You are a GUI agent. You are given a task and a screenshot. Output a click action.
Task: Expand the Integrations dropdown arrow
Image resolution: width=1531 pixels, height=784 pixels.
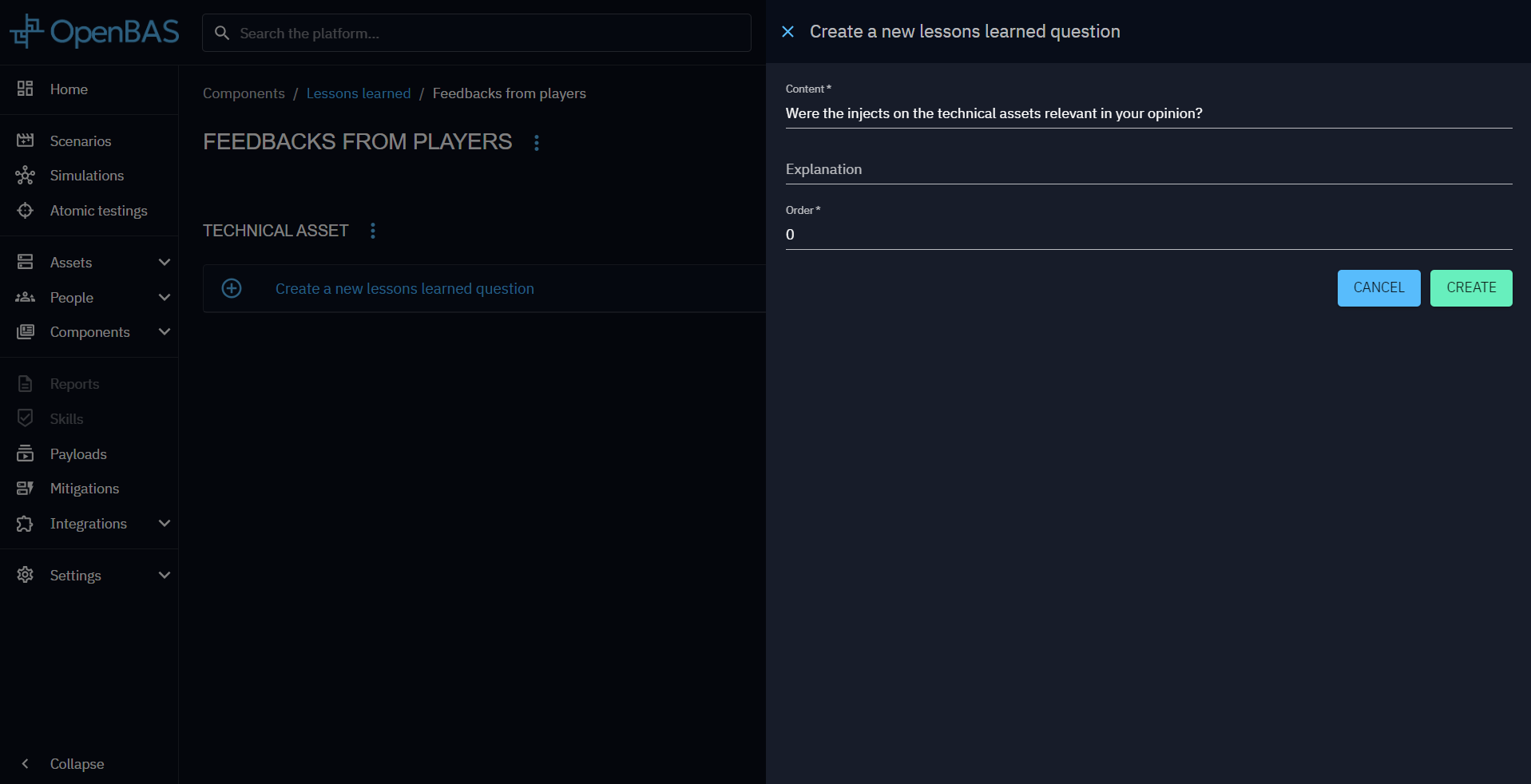[165, 524]
